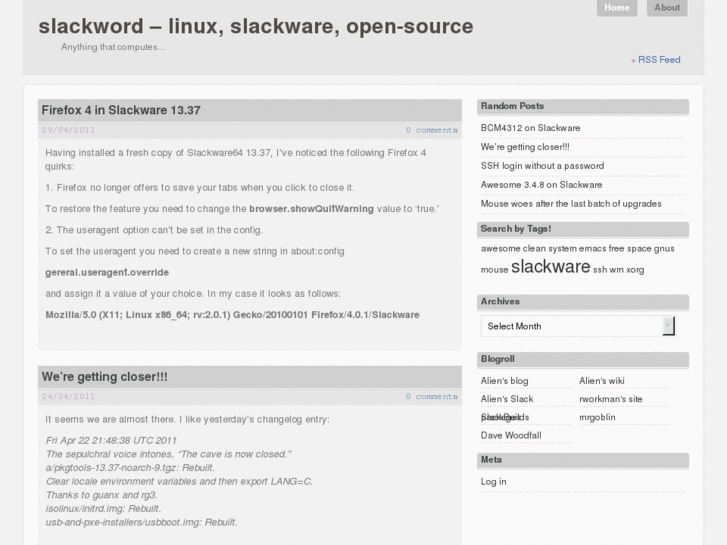This screenshot has height=545, width=727.
Task: Open 'SSH login without a password' post
Action: click(542, 166)
